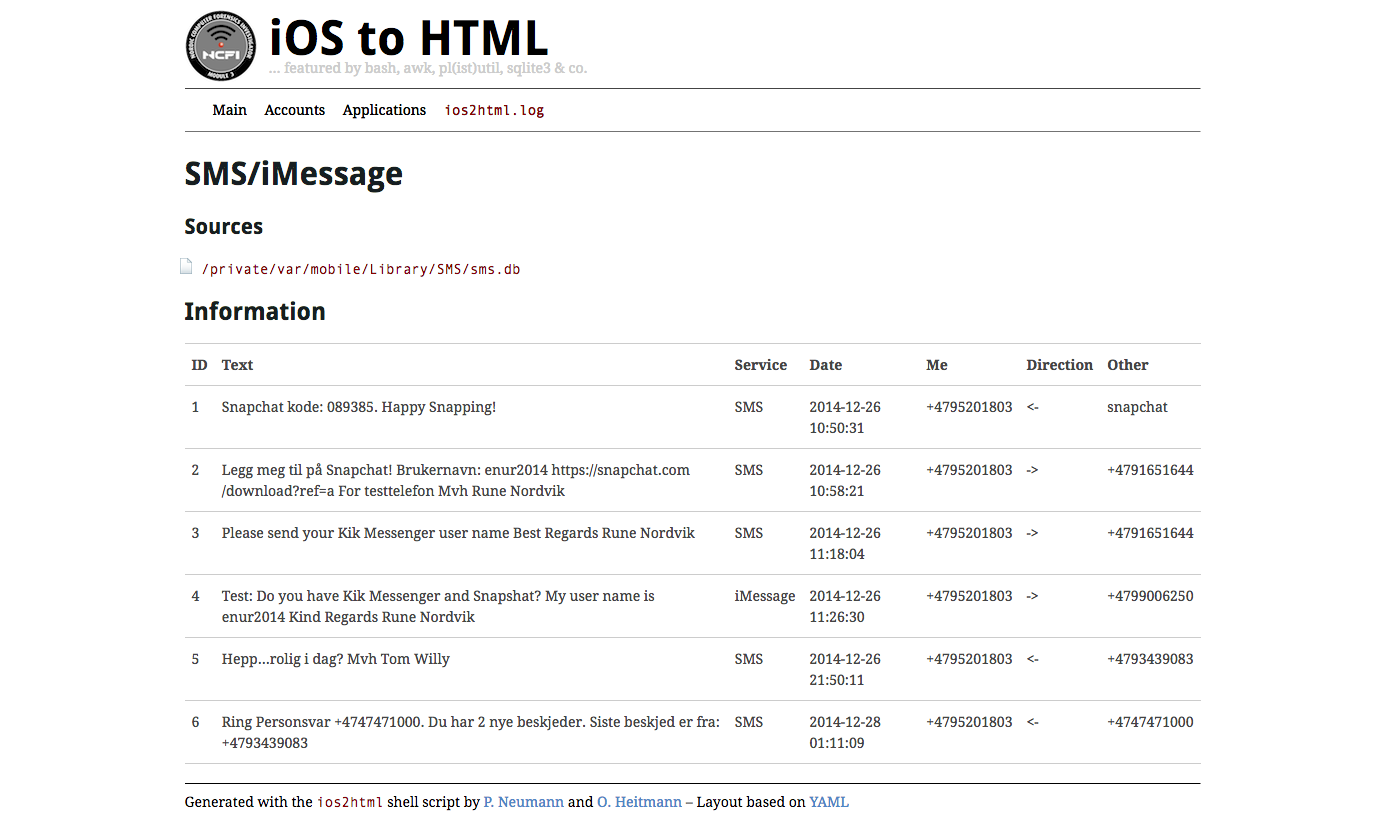The image size is (1385, 823).
Task: Click date 2014-12-28 01:11:09
Action: tap(845, 733)
